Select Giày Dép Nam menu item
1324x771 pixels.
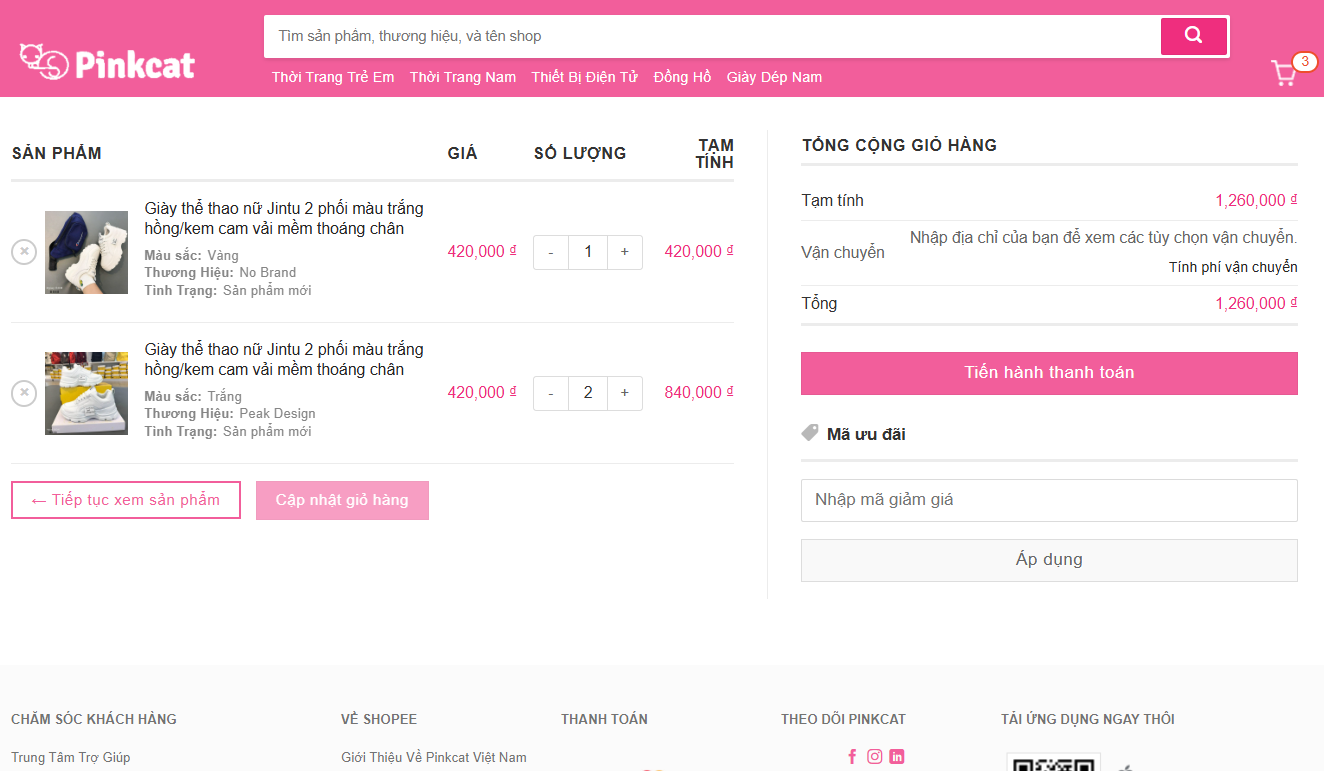pos(774,77)
